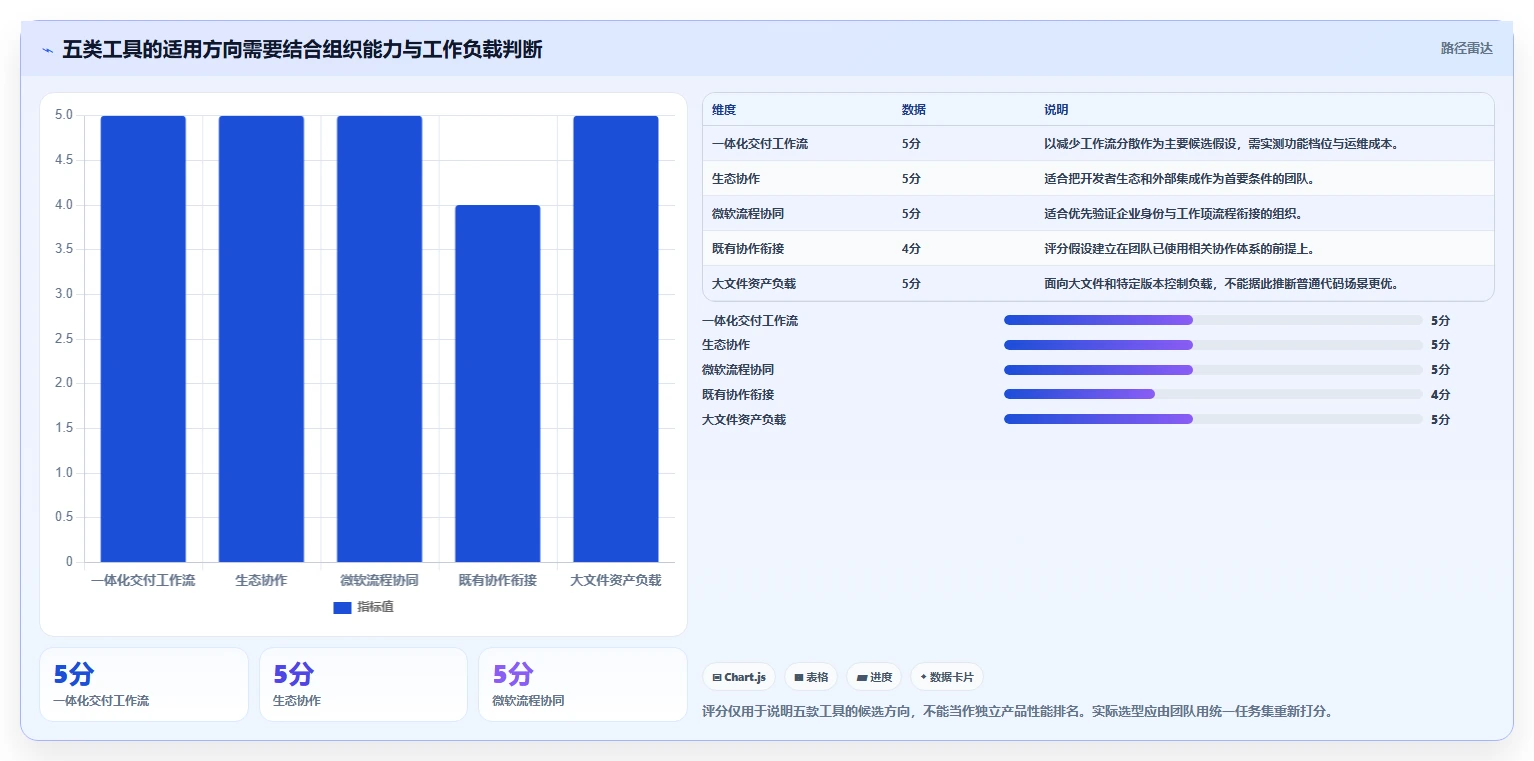Click the title 五类工具的适用方向需要结合组织能力与工作负载判断

(302, 49)
